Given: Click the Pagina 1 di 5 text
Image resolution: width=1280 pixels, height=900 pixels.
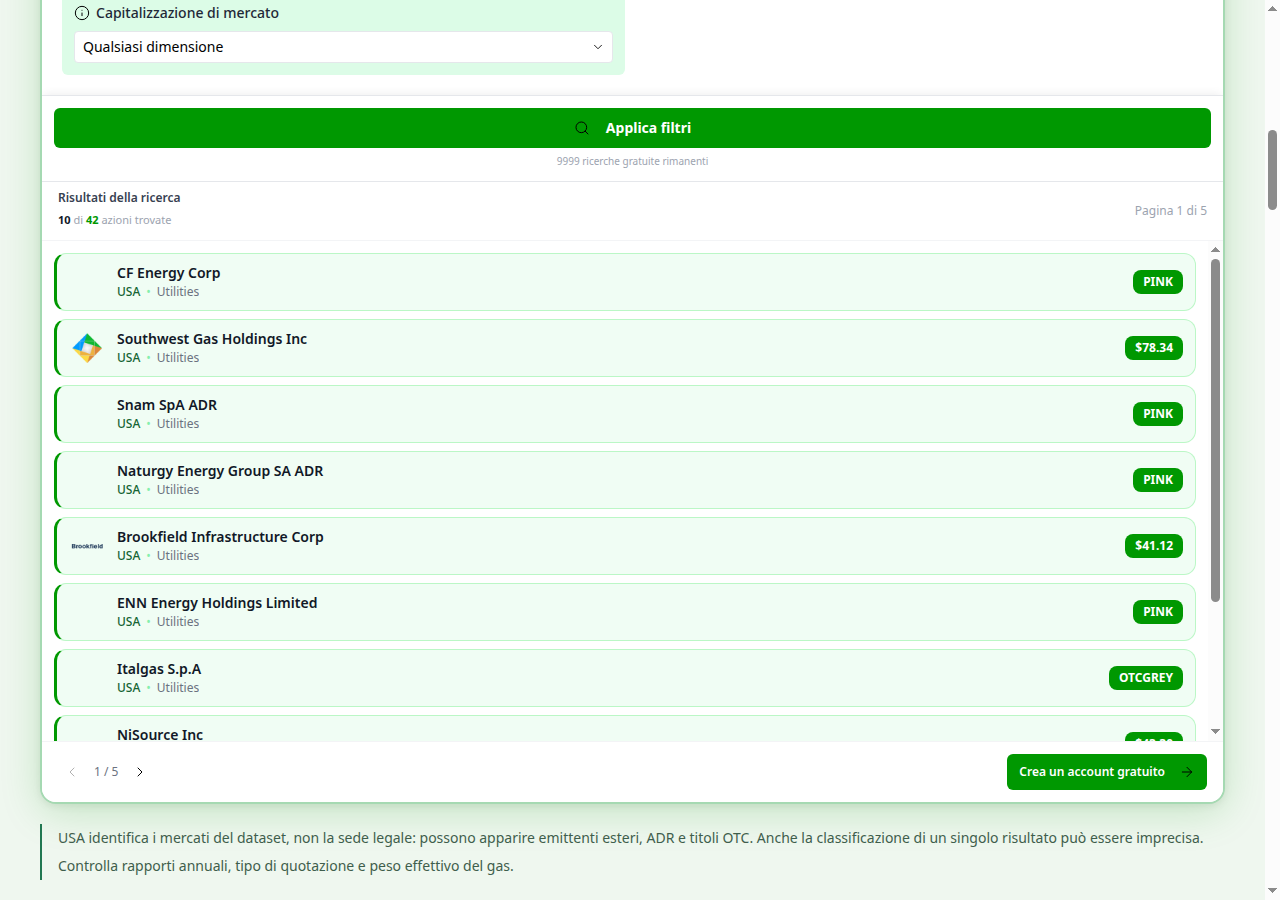Looking at the screenshot, I should pos(1171,211).
